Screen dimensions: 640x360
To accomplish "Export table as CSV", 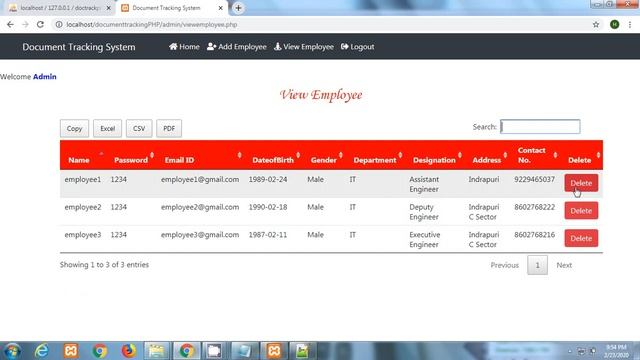I will coord(139,128).
